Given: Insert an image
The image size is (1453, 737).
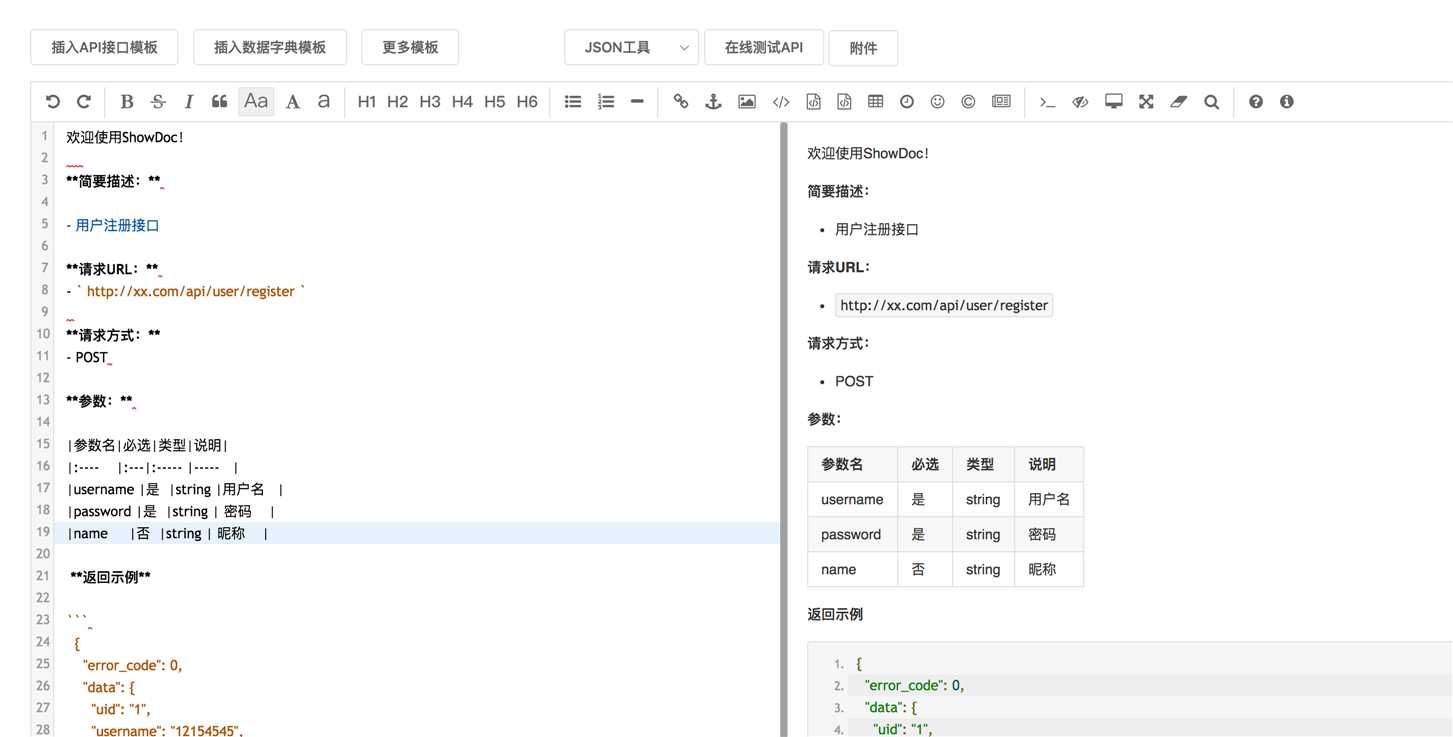Looking at the screenshot, I should pos(747,101).
